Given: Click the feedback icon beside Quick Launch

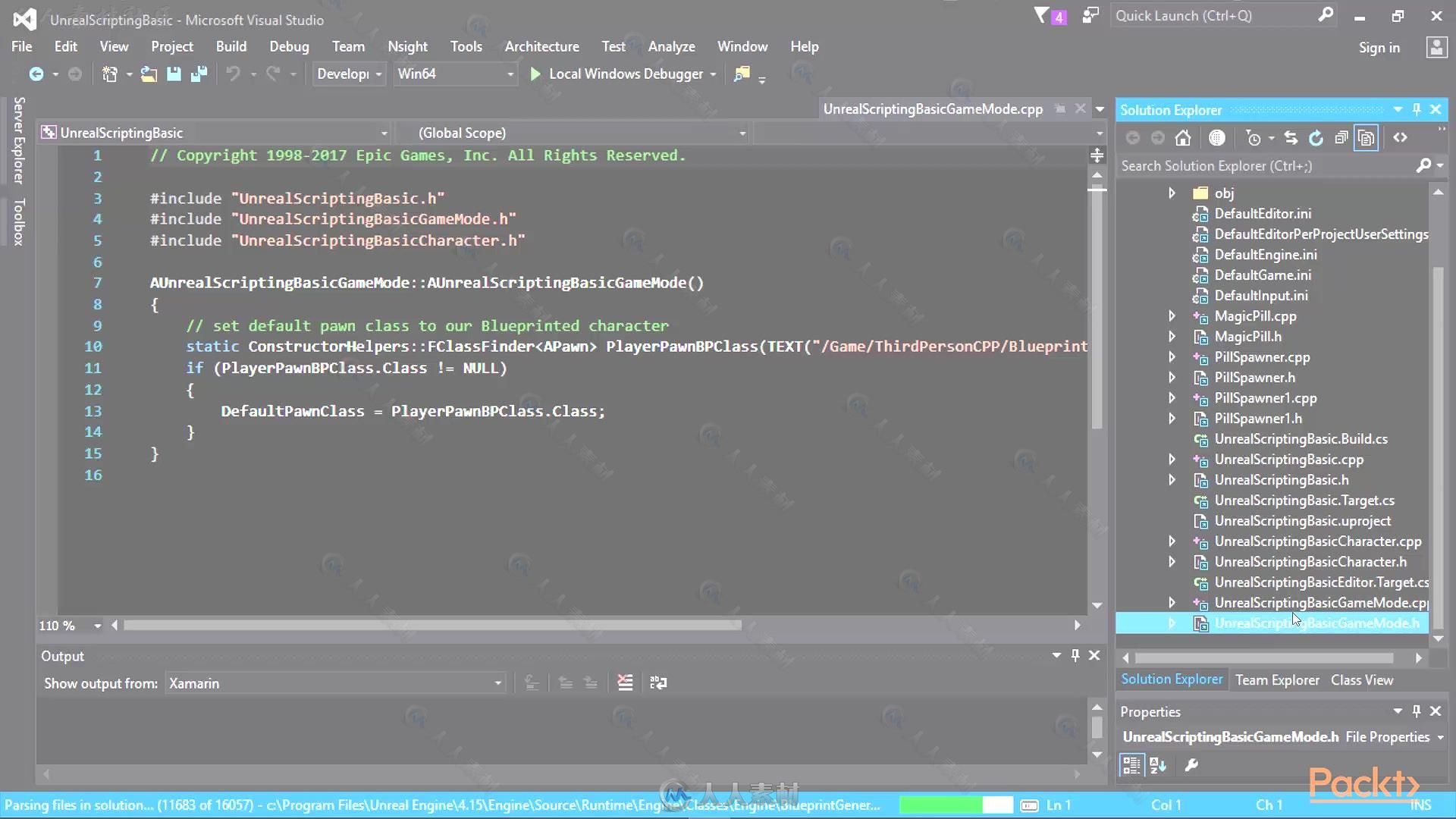Looking at the screenshot, I should tap(1090, 16).
